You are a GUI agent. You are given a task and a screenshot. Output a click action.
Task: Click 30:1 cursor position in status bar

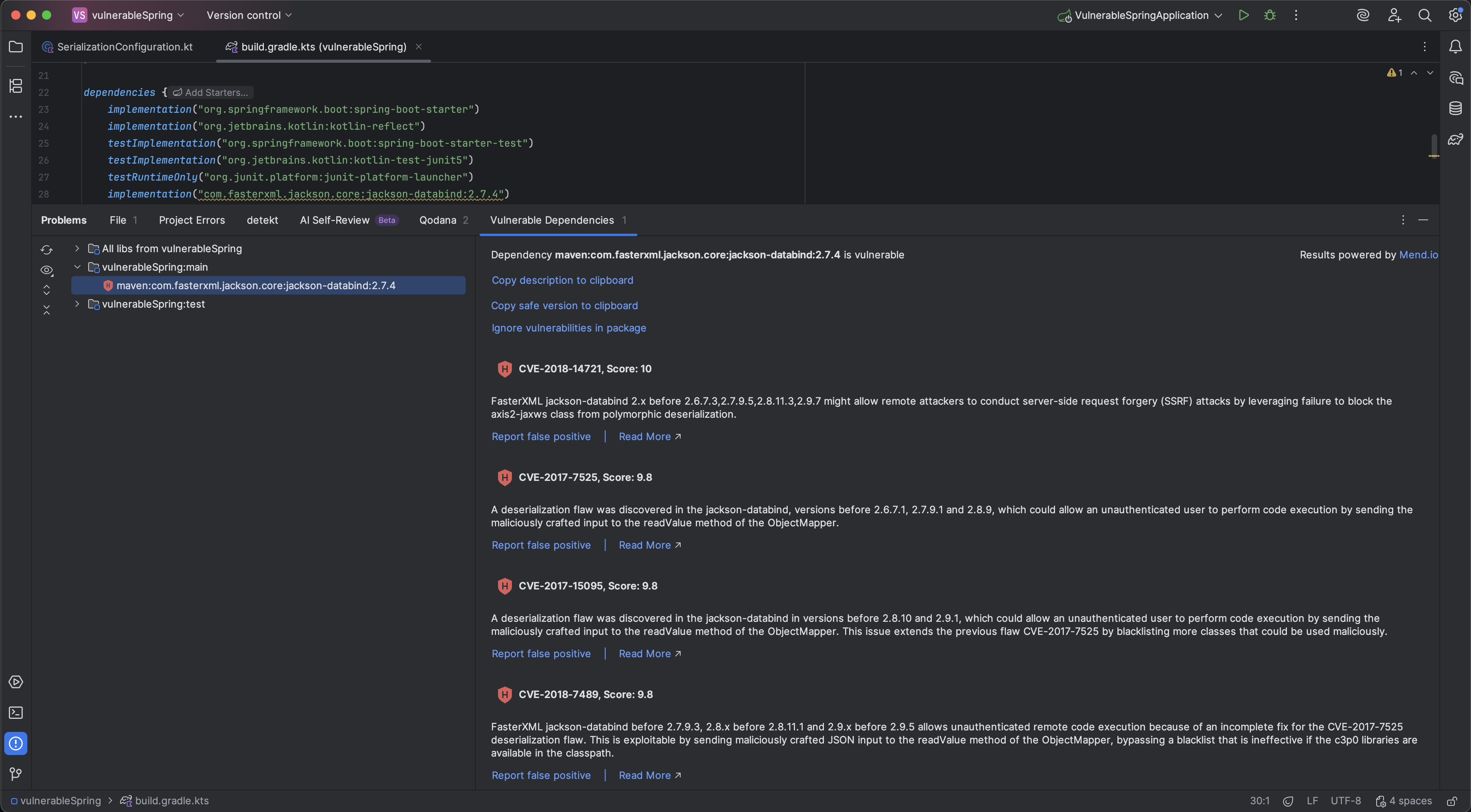point(1259,801)
